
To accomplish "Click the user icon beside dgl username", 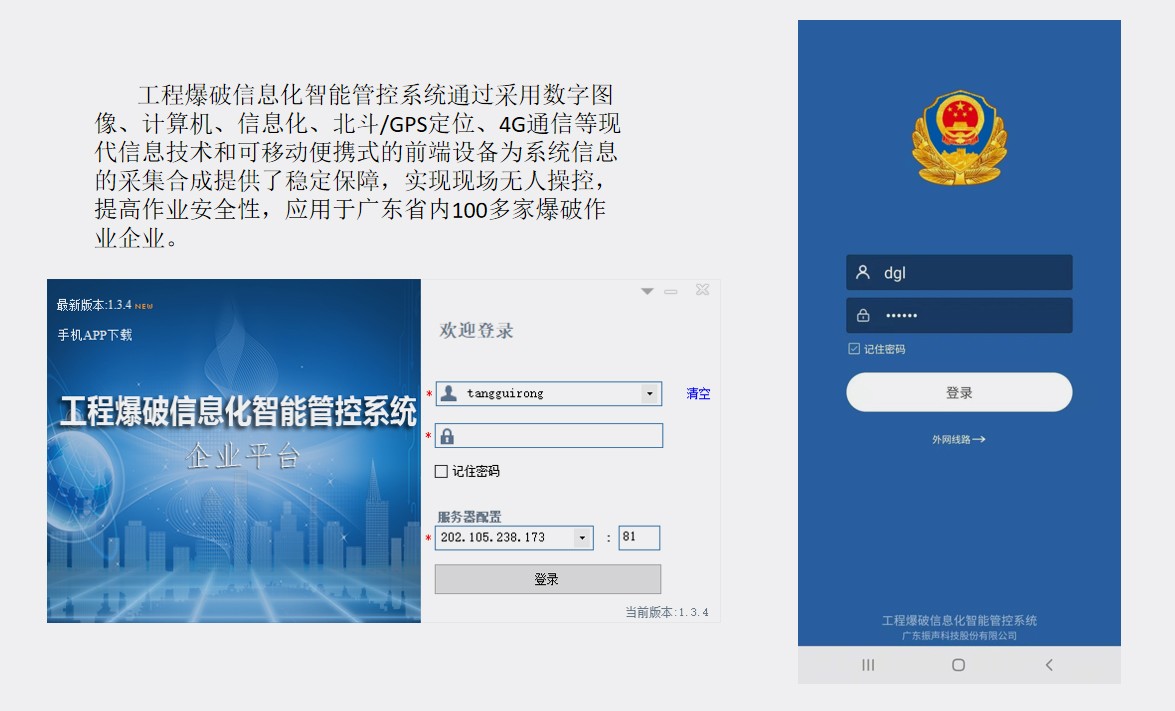I will click(863, 272).
